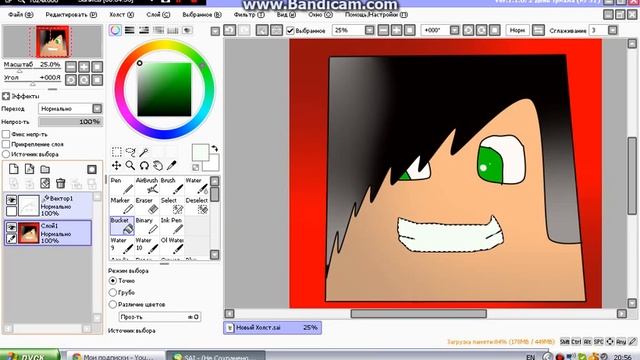Zoom out with the minus button under the navigator
The image size is (640, 360).
click(x=71, y=67)
